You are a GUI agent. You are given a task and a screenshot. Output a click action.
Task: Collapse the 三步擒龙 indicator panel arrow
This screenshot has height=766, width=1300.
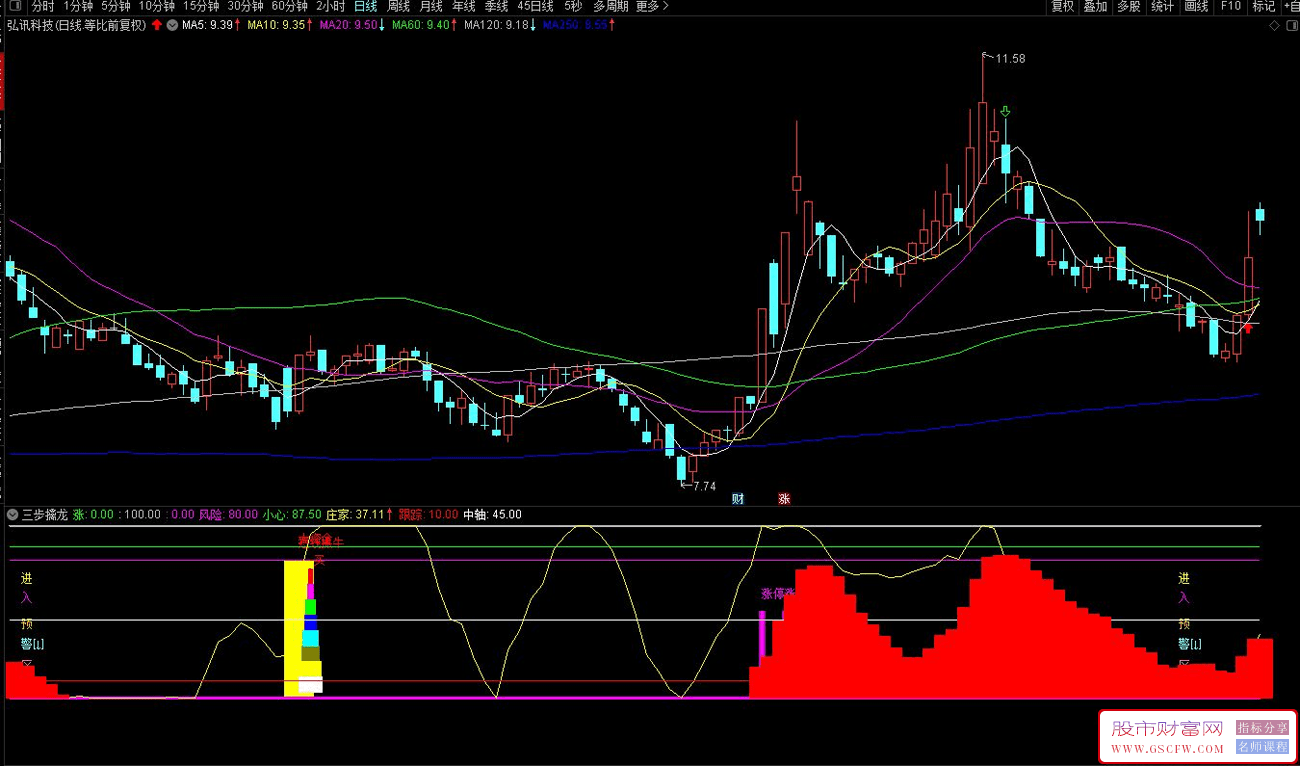12,514
